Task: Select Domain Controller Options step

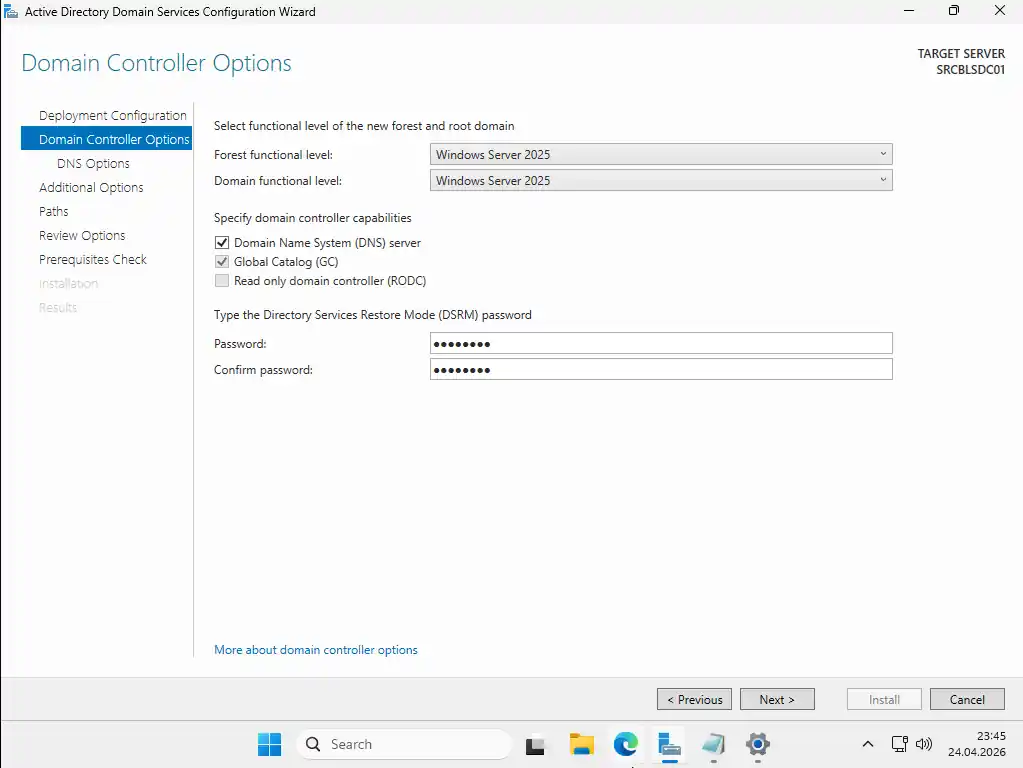Action: [x=106, y=139]
